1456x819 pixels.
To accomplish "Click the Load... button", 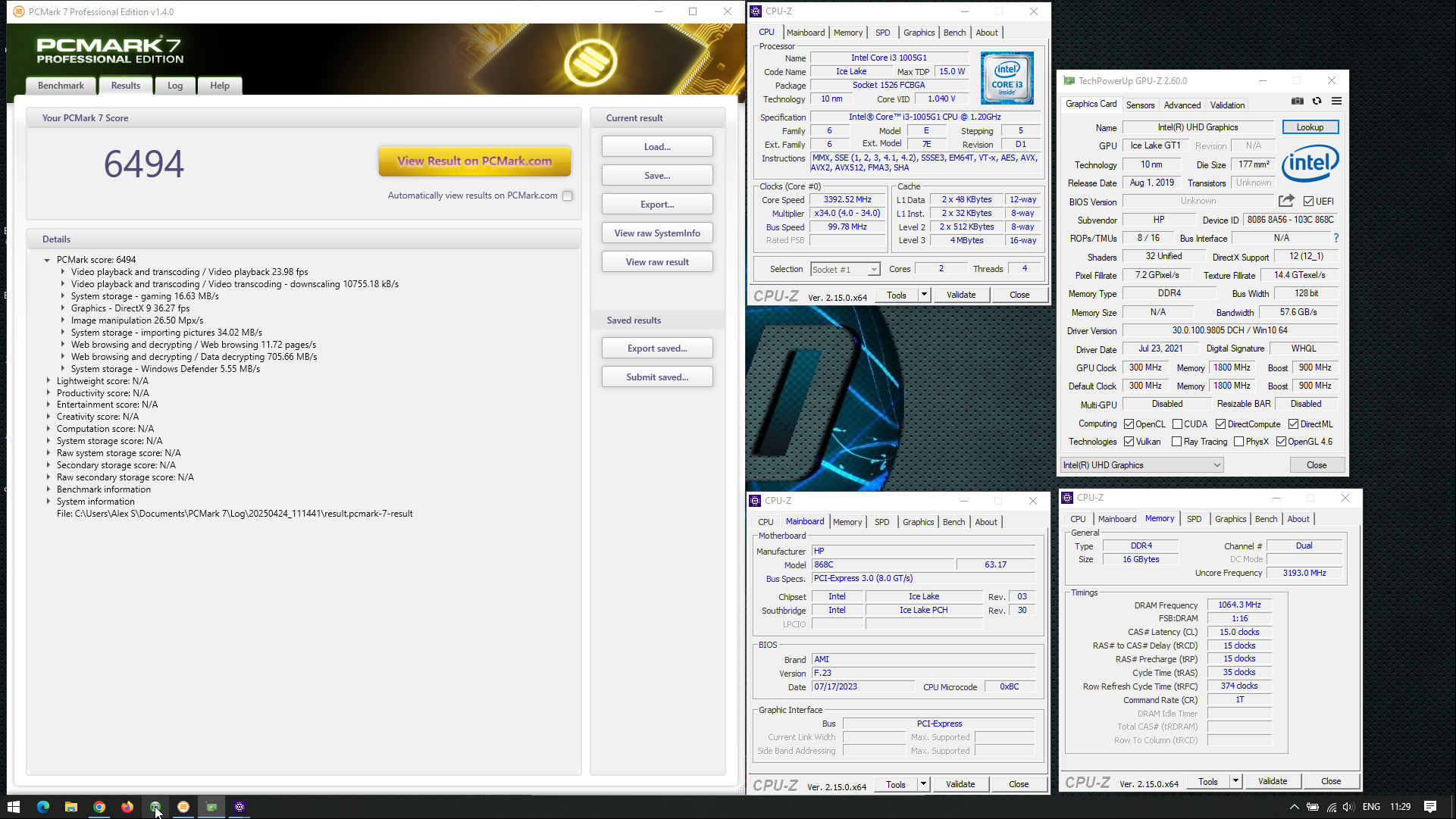I will tap(657, 147).
